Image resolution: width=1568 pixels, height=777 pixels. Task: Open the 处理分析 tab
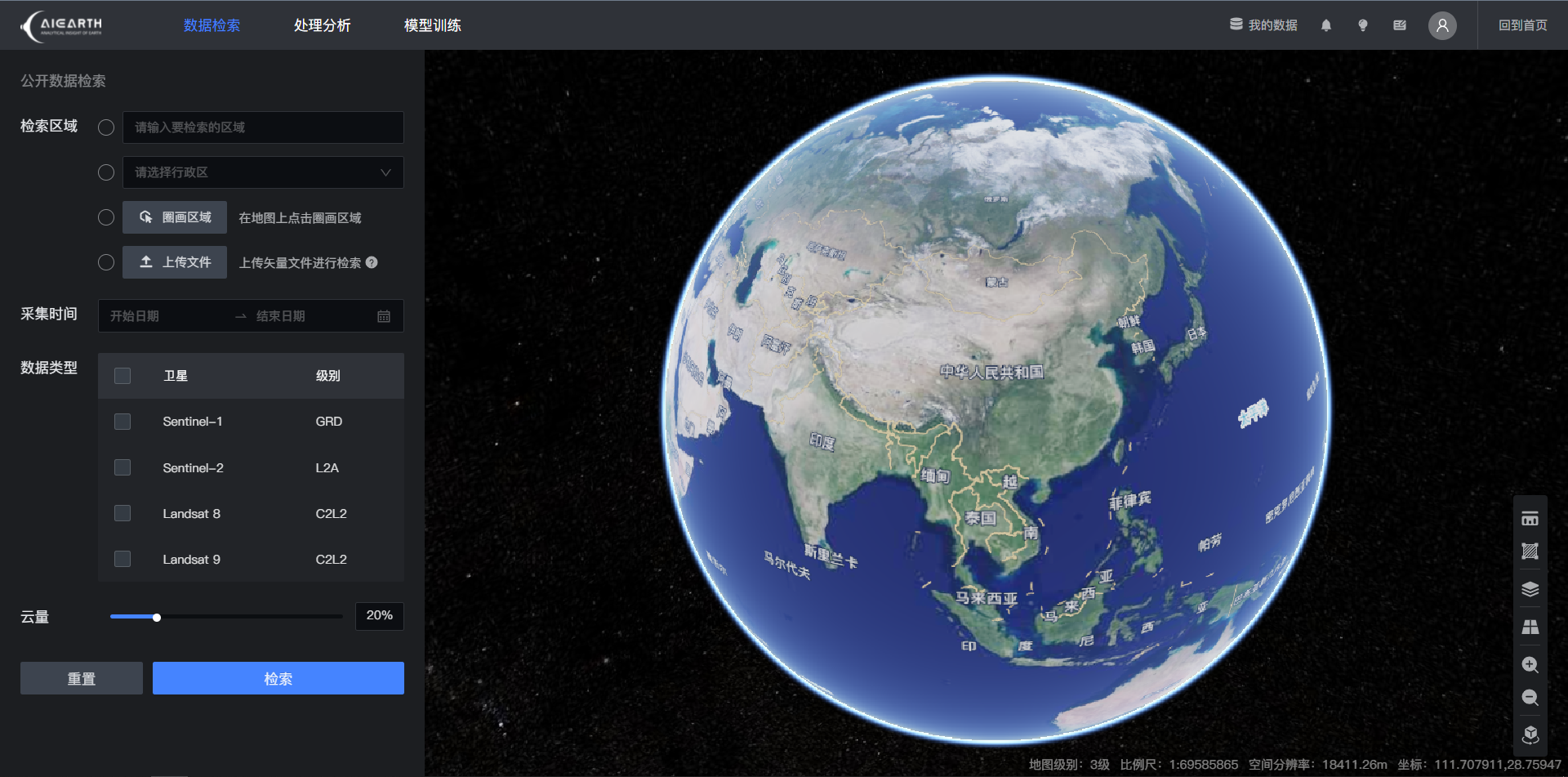[x=322, y=25]
